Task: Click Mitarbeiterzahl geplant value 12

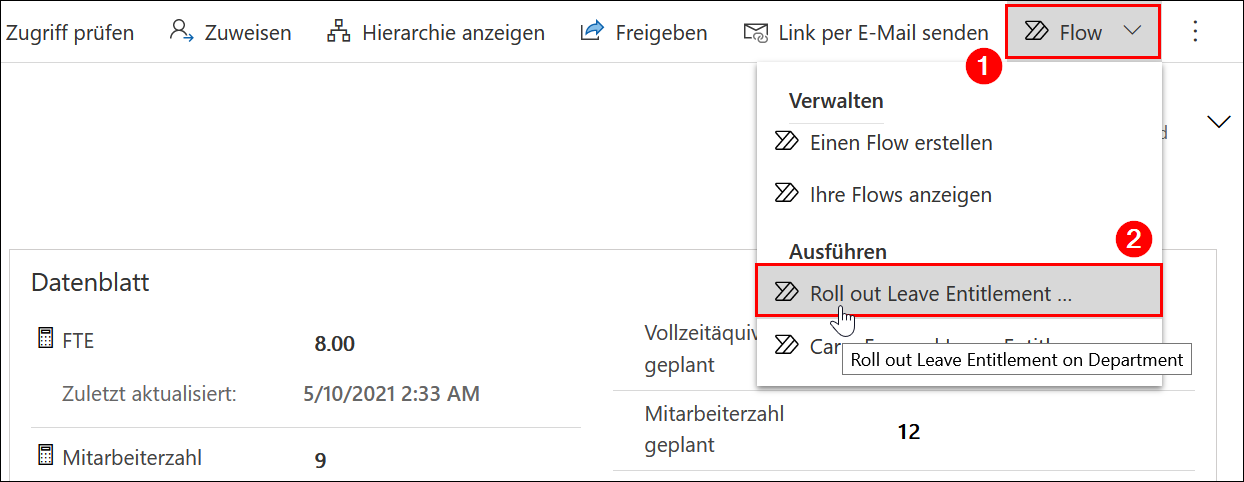Action: point(908,432)
